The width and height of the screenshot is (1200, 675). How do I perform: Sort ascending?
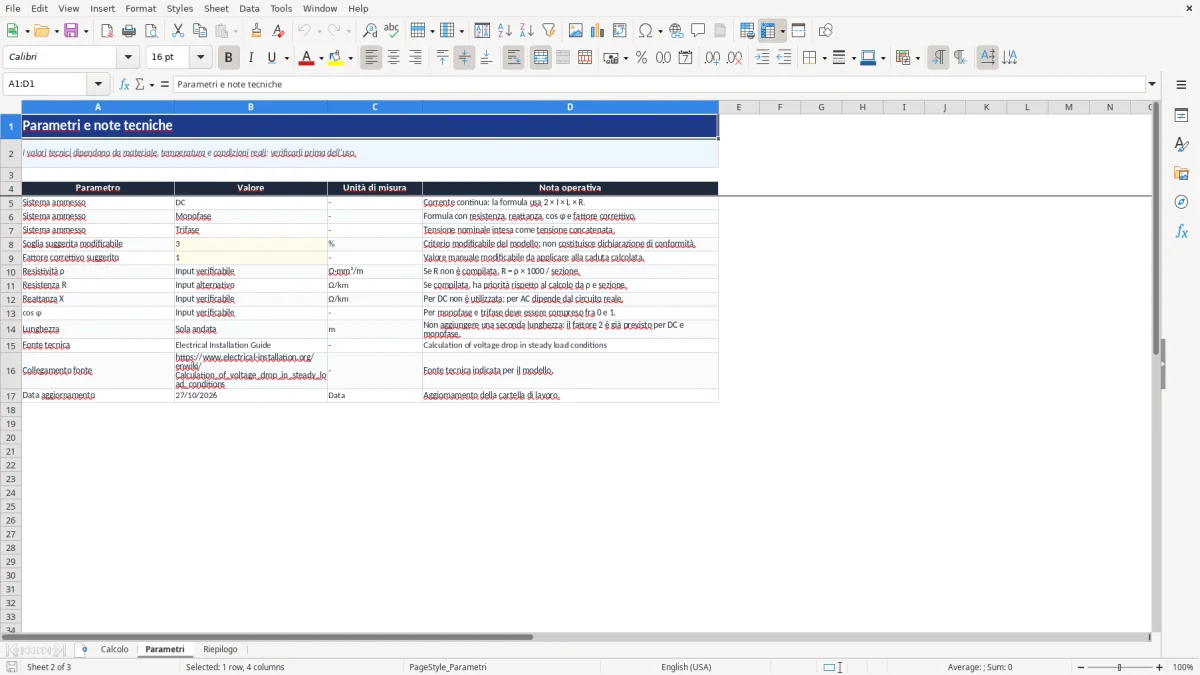click(x=505, y=31)
